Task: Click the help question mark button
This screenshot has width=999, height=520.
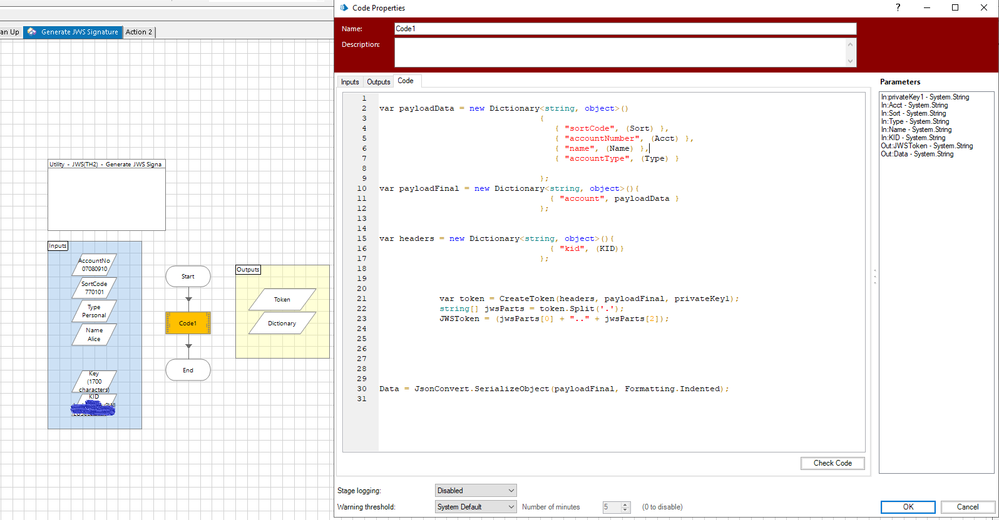Action: pyautogui.click(x=897, y=8)
